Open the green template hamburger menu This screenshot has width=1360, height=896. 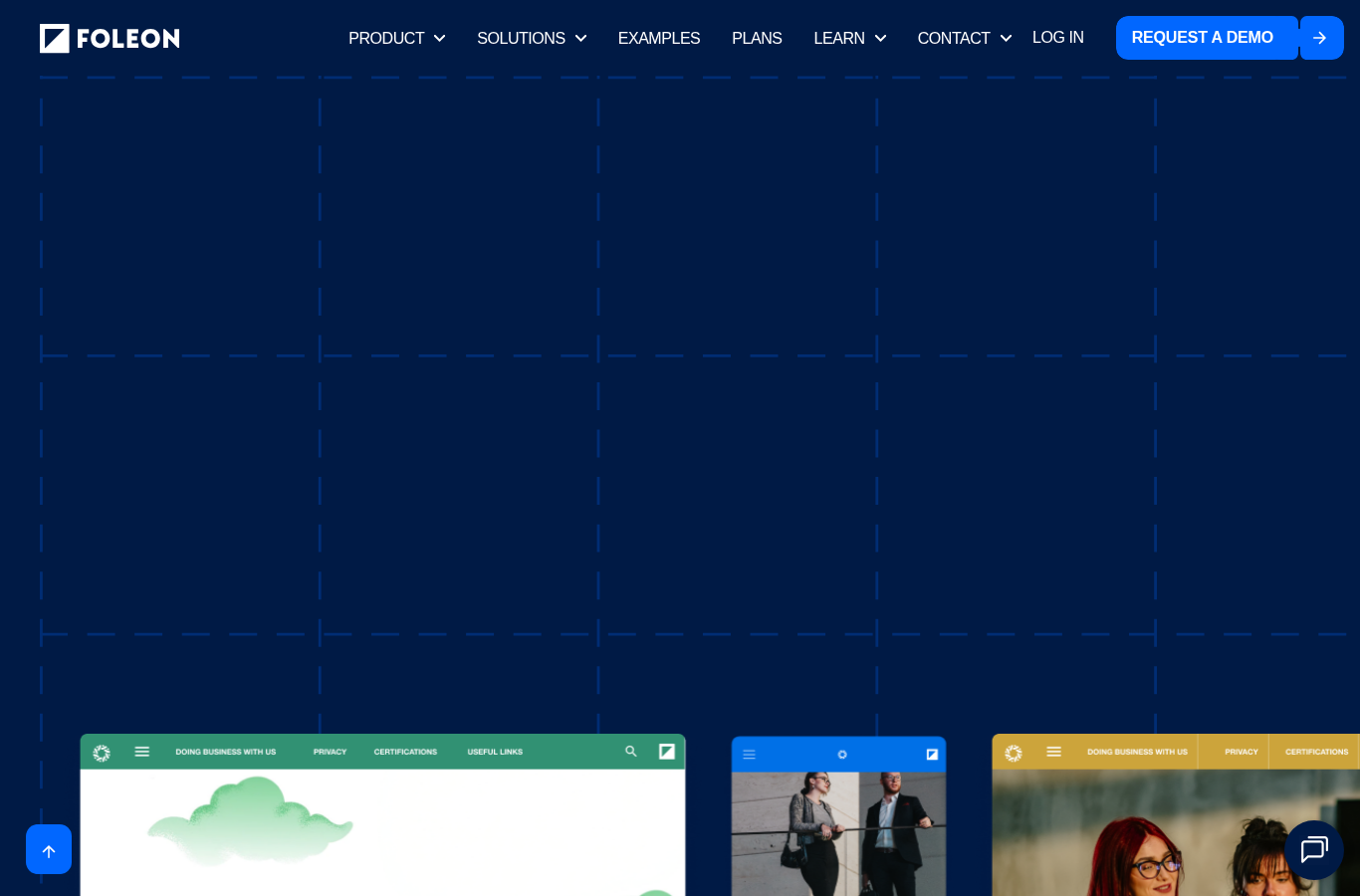(142, 752)
